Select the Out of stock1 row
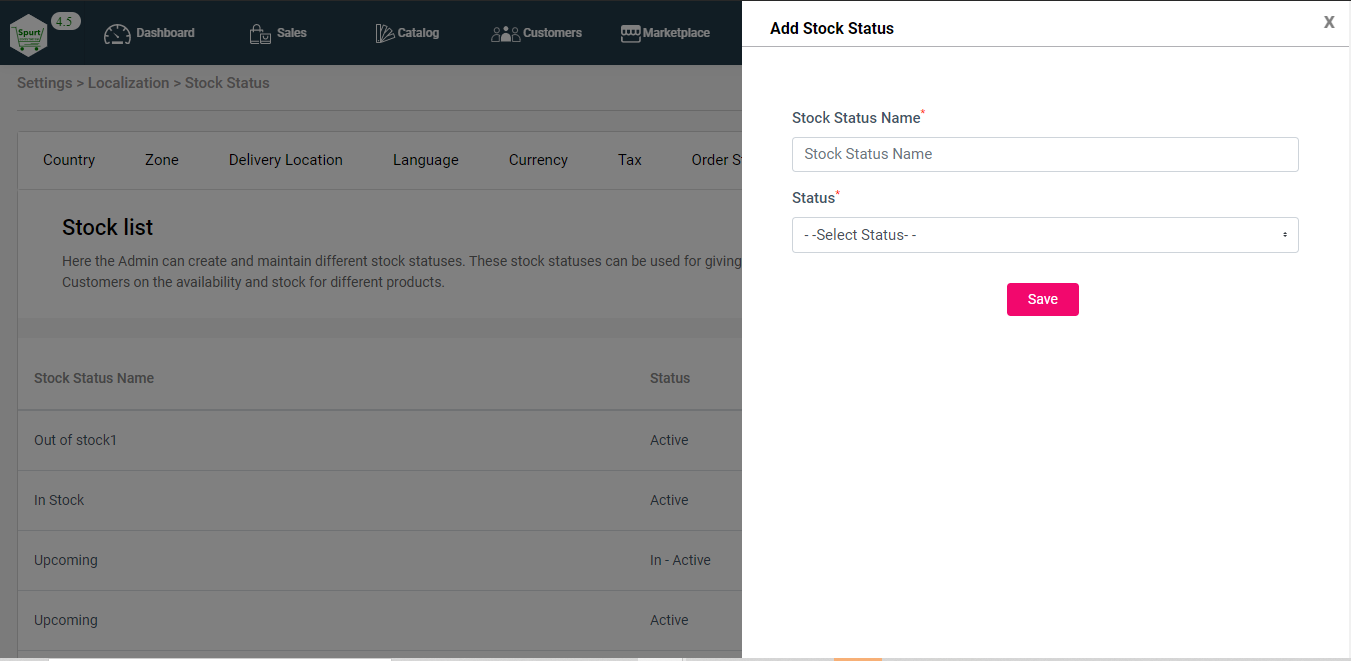This screenshot has height=661, width=1351. pos(380,440)
